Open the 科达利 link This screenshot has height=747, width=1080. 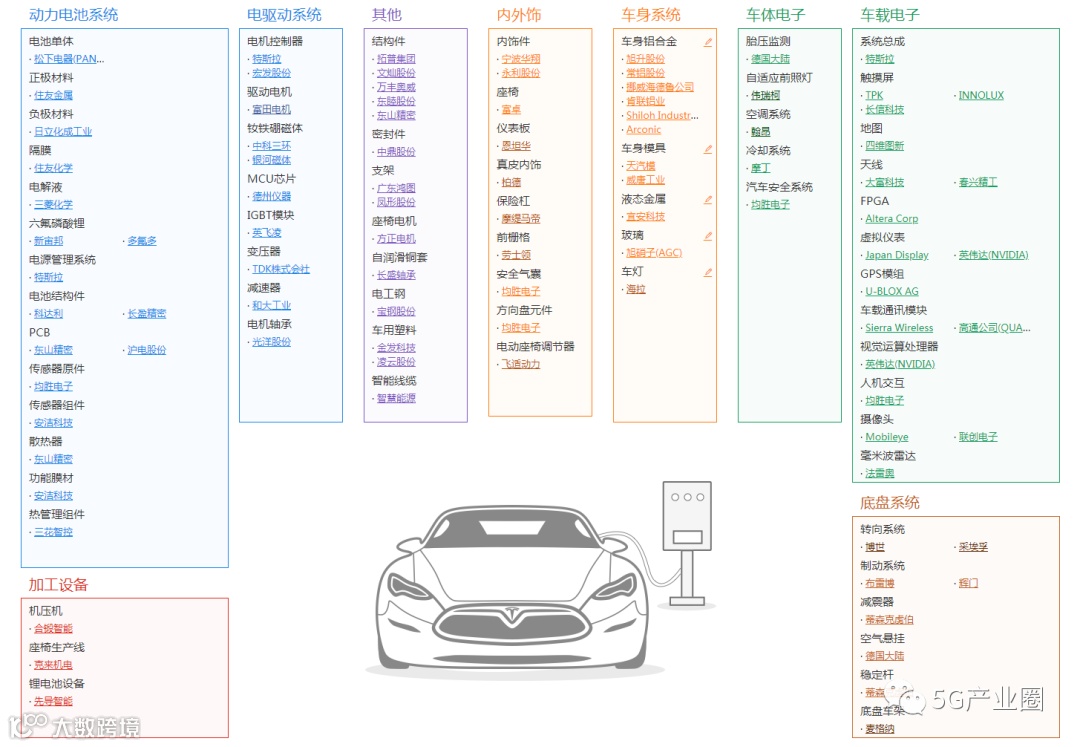point(48,314)
